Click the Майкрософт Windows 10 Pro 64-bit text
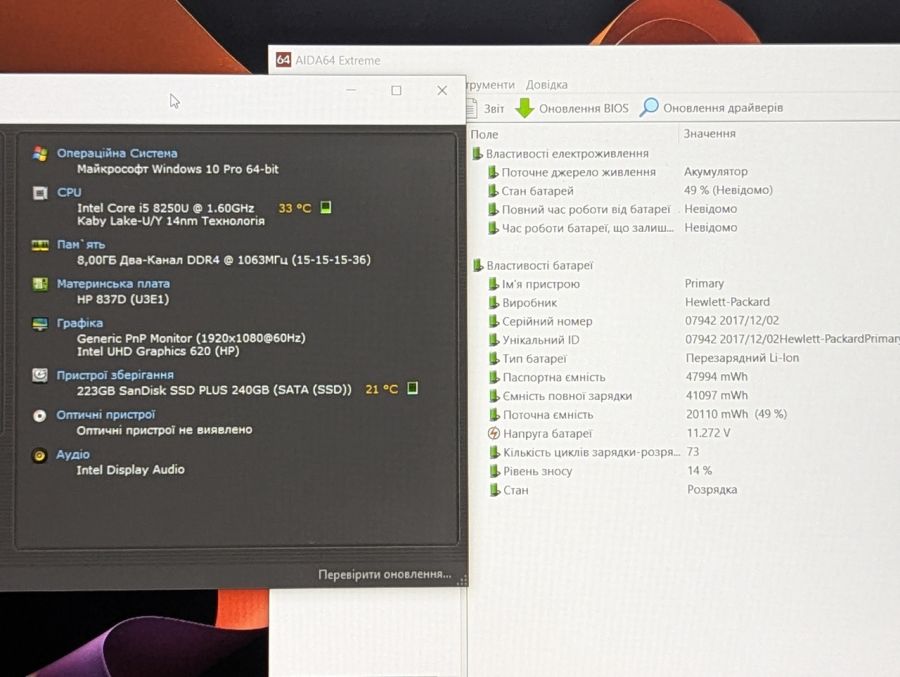 (x=177, y=169)
